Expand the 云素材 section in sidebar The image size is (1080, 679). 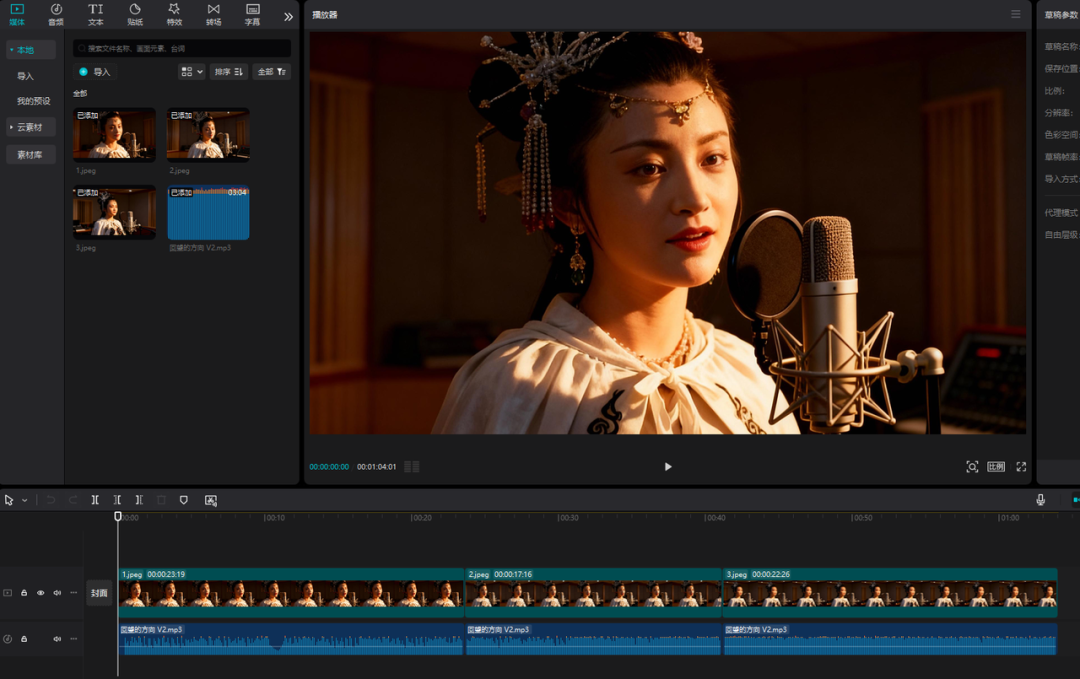[30, 128]
